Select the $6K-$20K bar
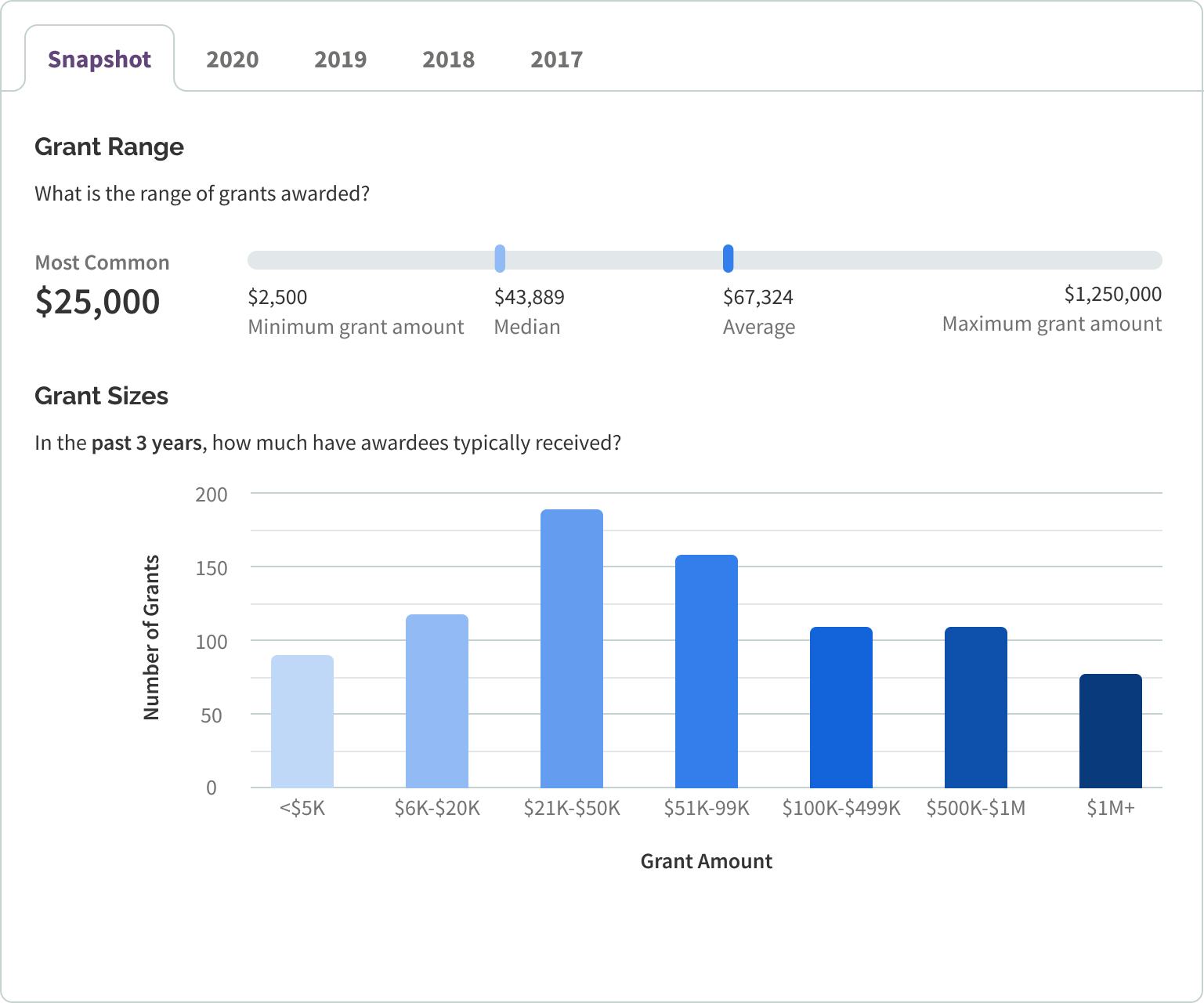Screen dimensions: 1204x1003 coord(437,701)
